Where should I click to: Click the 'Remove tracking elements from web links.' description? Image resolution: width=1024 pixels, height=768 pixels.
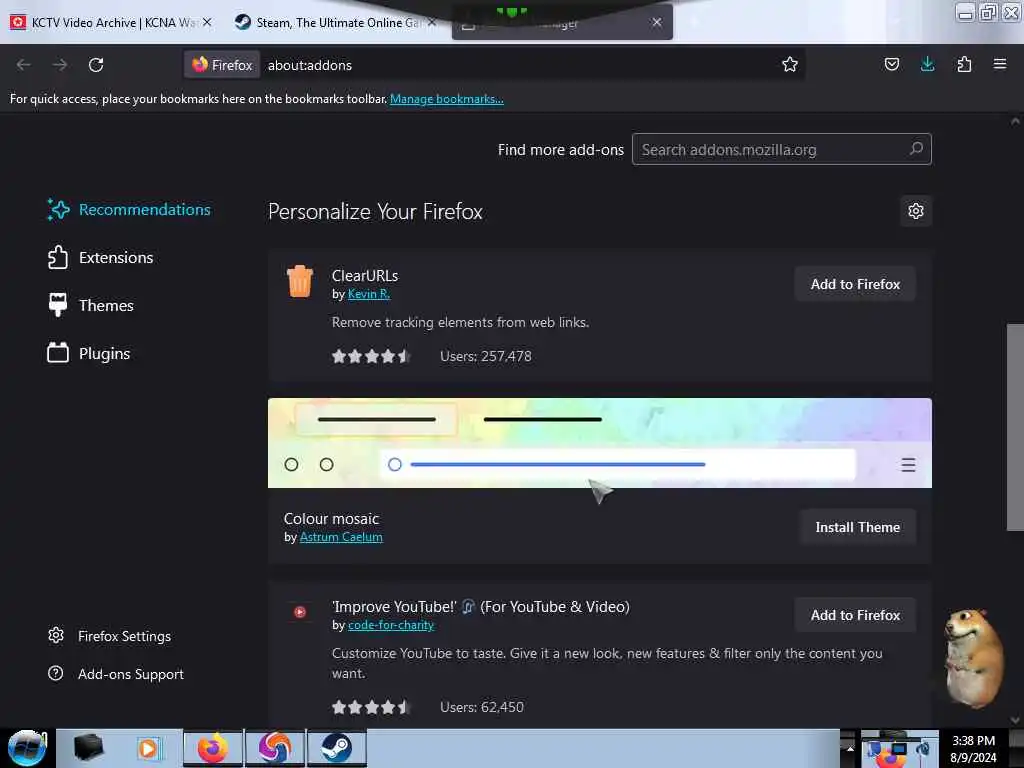click(x=460, y=323)
